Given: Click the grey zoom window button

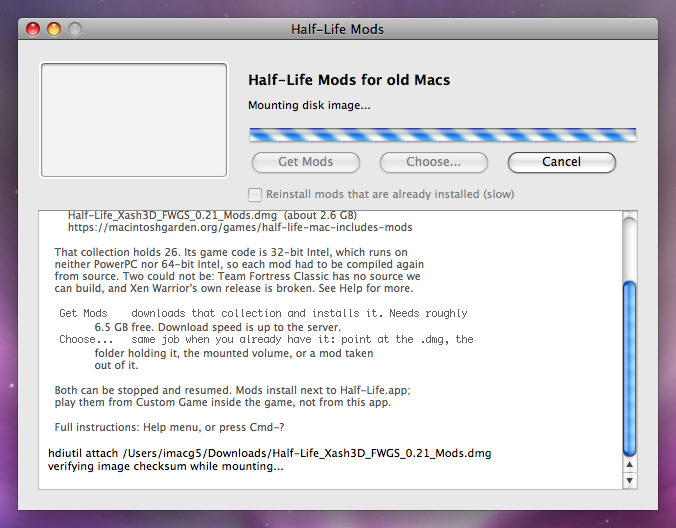Looking at the screenshot, I should click(x=75, y=29).
